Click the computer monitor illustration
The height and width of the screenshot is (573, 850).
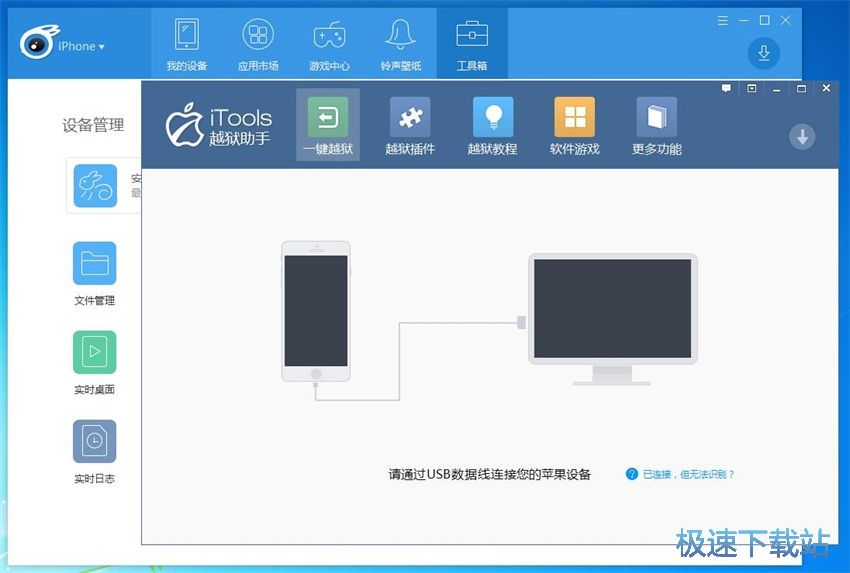coord(613,319)
